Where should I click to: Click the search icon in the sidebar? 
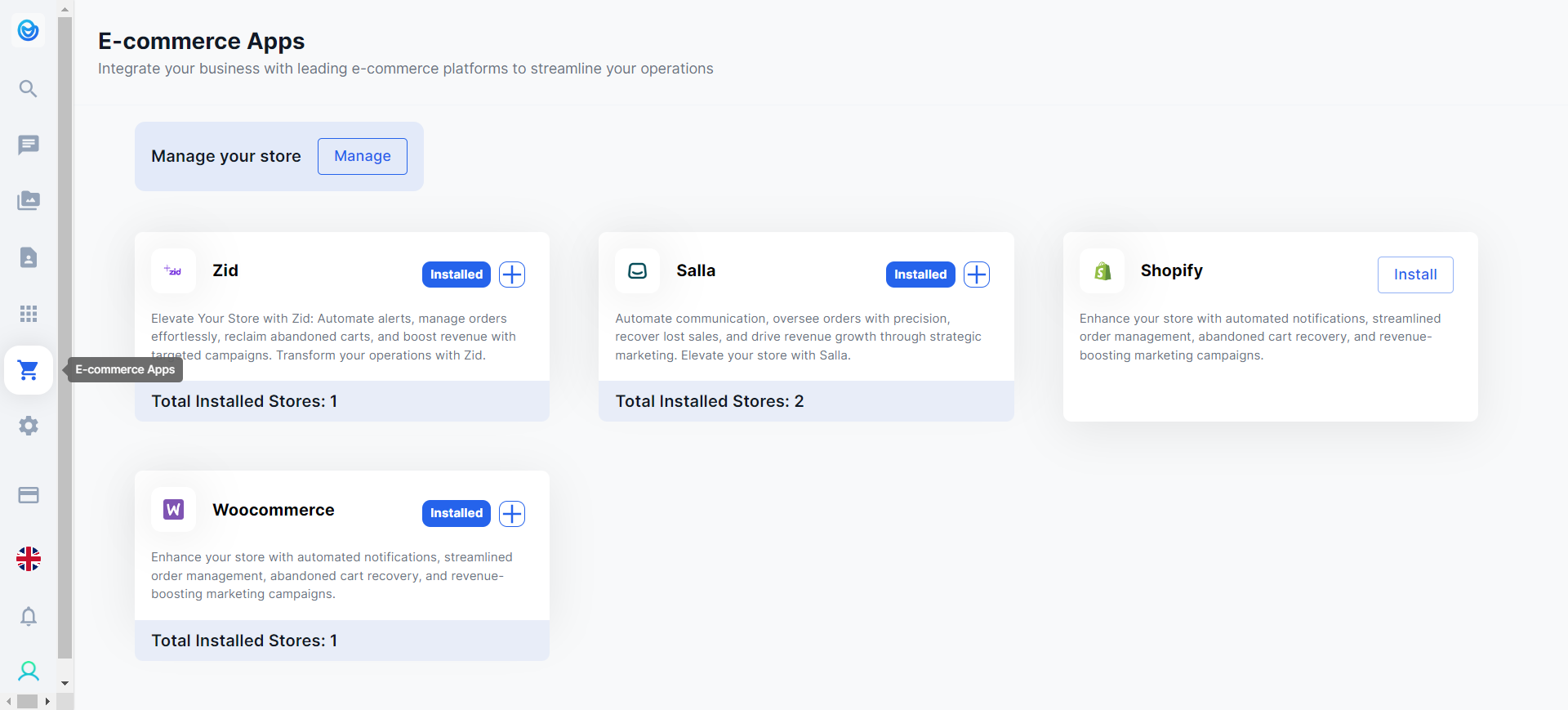pos(29,88)
